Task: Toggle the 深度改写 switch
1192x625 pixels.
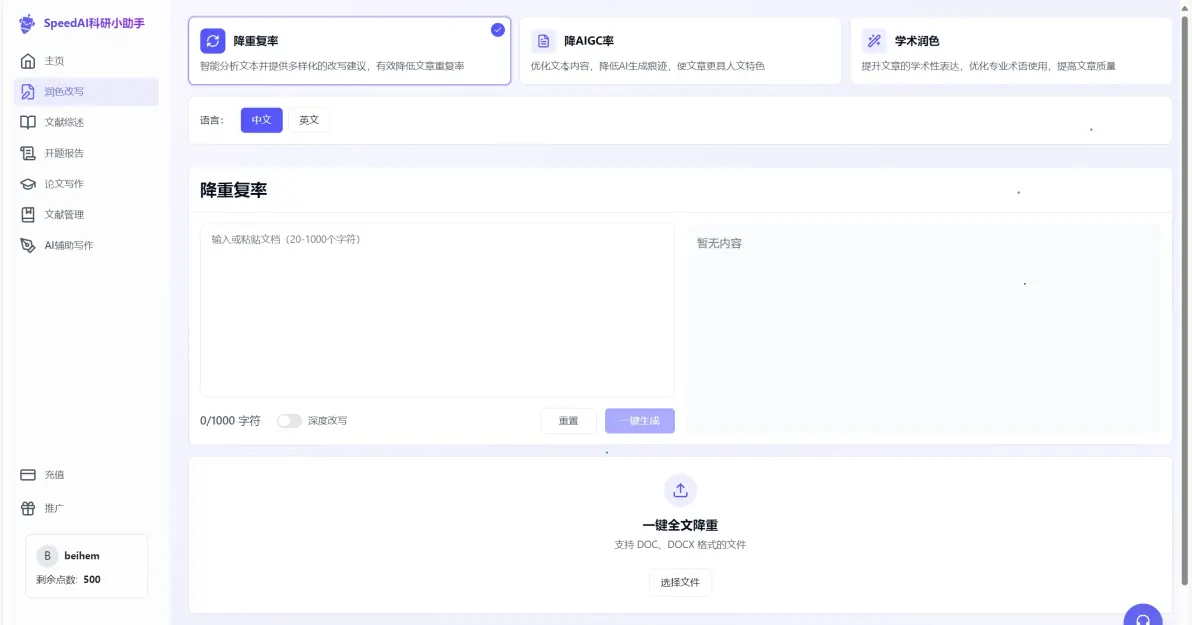Action: pyautogui.click(x=289, y=420)
